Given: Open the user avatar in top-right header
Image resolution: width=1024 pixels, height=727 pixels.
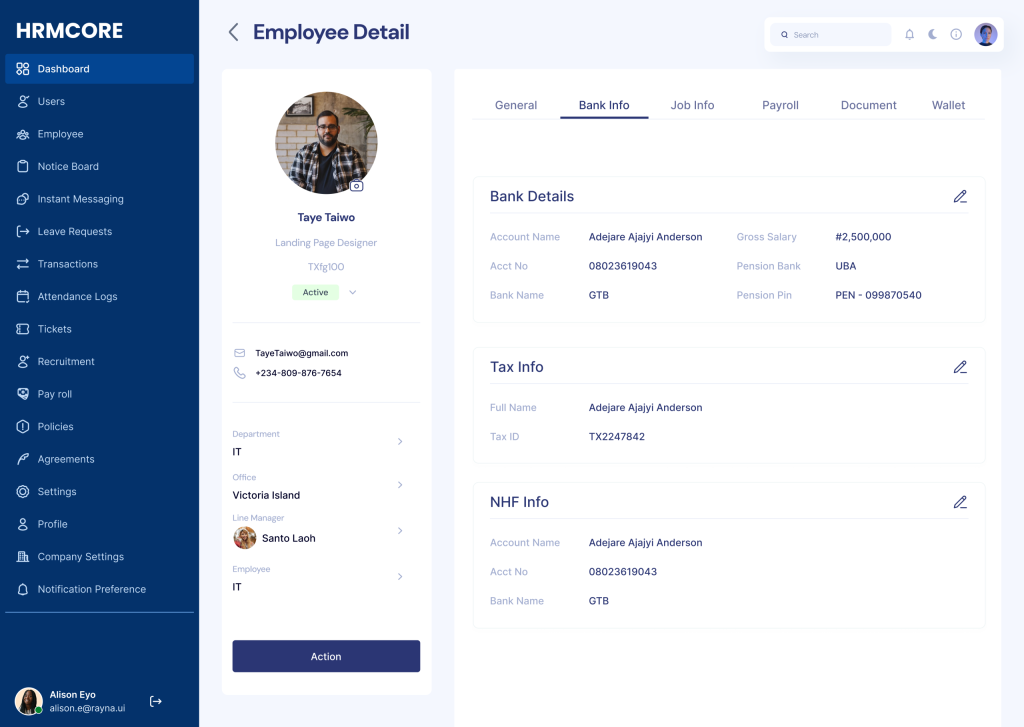Looking at the screenshot, I should (x=986, y=34).
